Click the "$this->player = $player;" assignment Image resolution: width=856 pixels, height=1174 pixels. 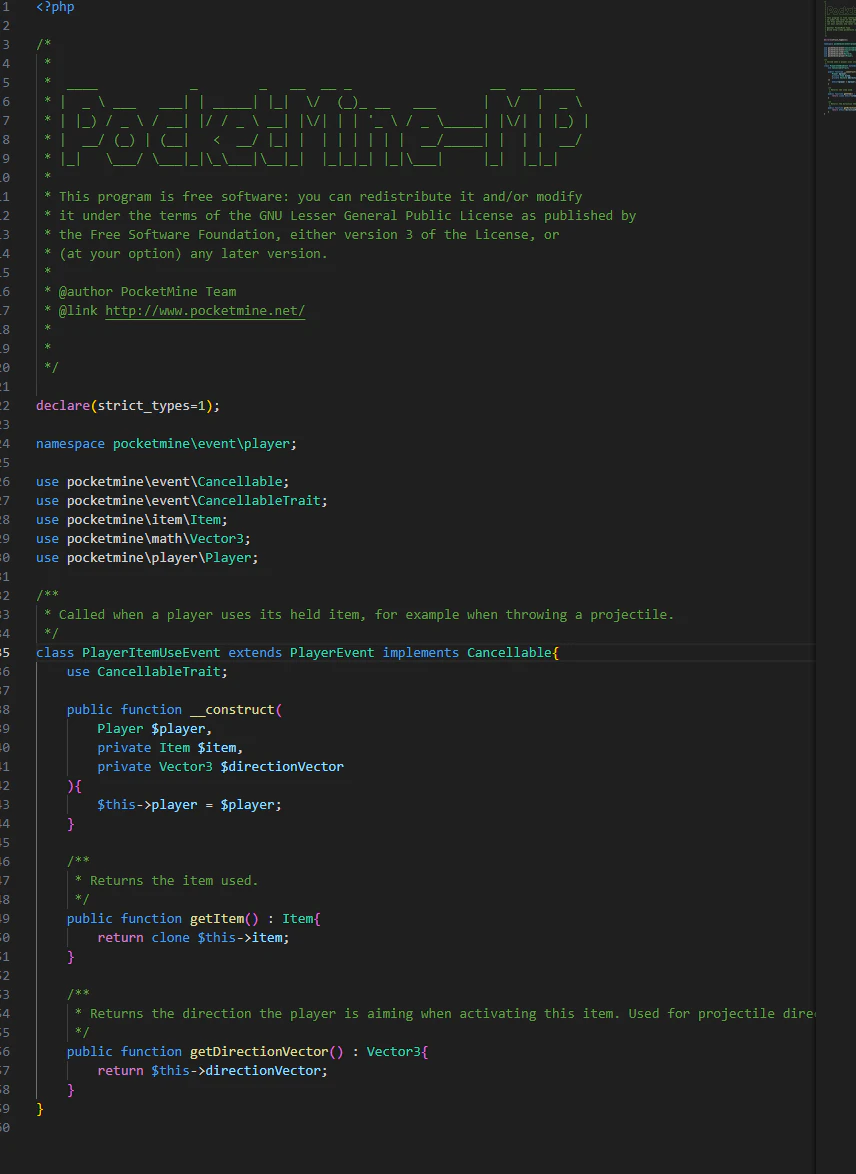click(x=189, y=805)
